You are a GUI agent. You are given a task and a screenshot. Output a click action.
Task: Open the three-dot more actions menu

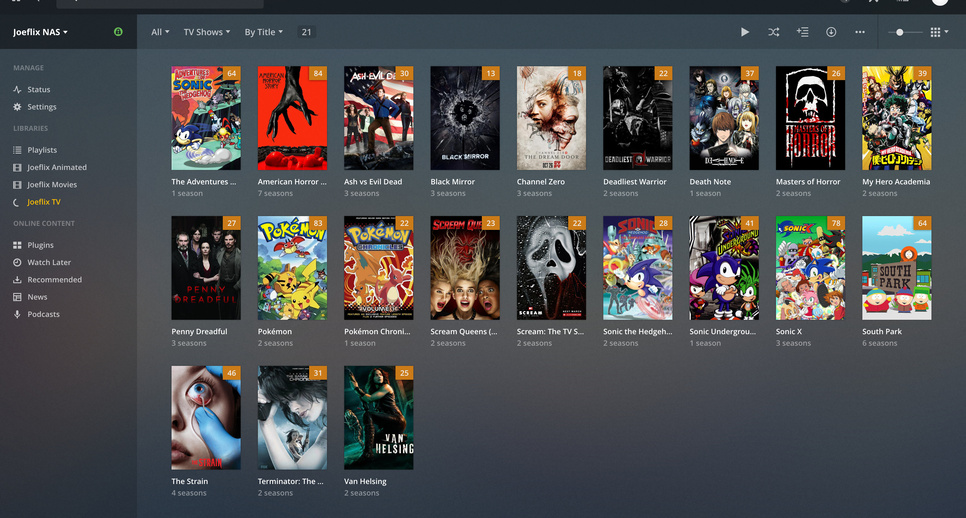[x=860, y=32]
